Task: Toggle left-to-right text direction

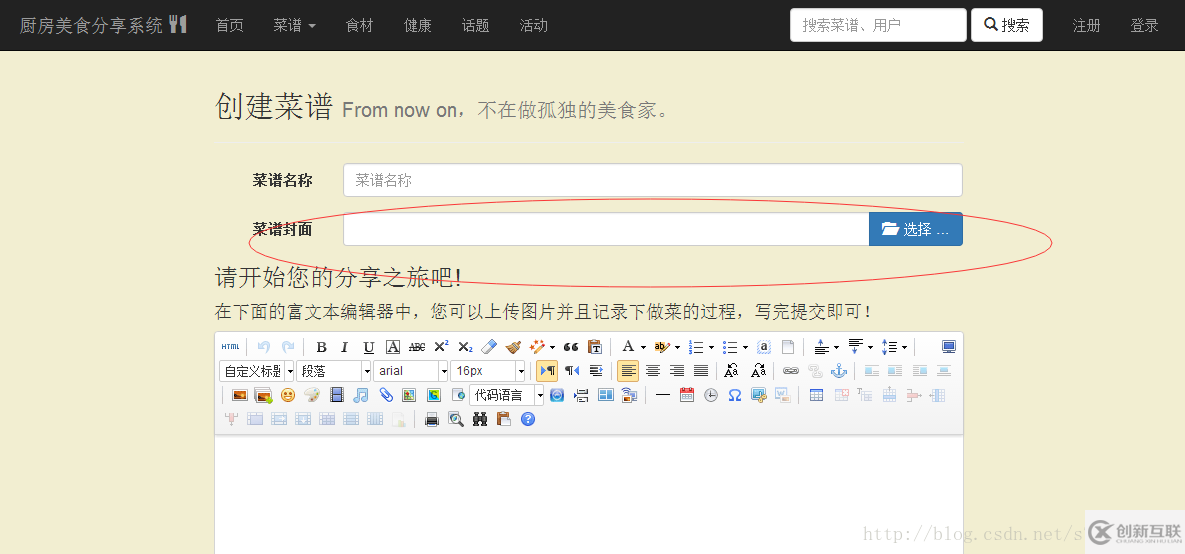Action: (x=547, y=371)
